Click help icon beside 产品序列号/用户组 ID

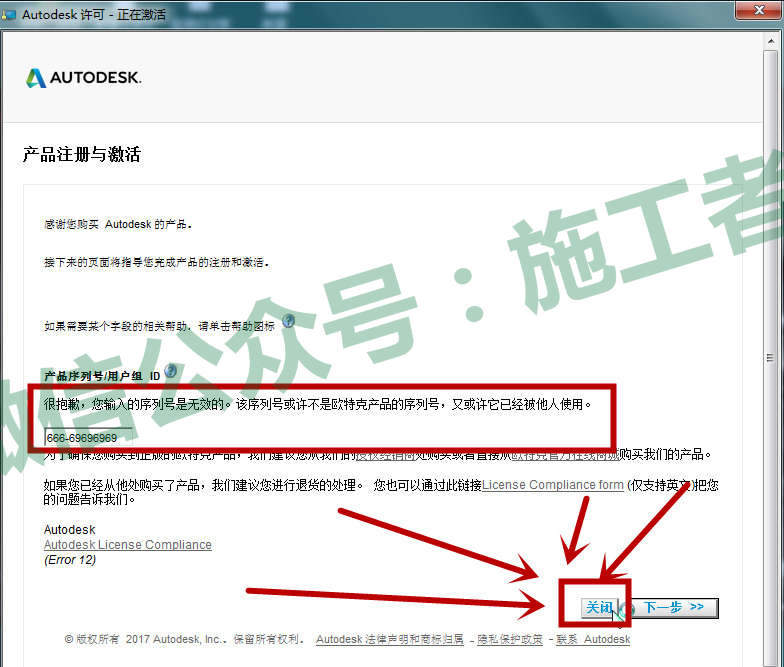pos(170,371)
